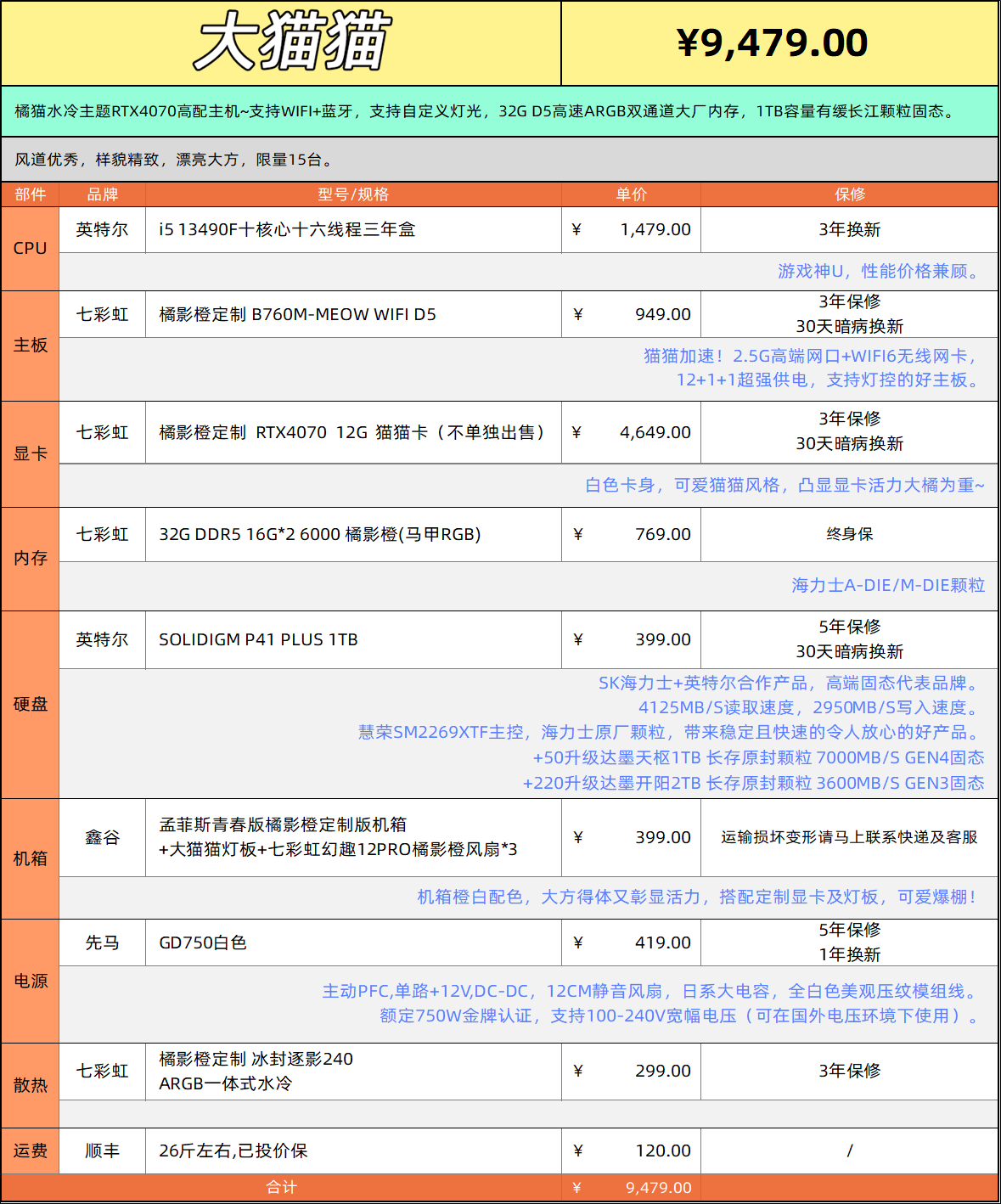Select the CPU category cell
This screenshot has width=1001, height=1204.
tap(30, 248)
